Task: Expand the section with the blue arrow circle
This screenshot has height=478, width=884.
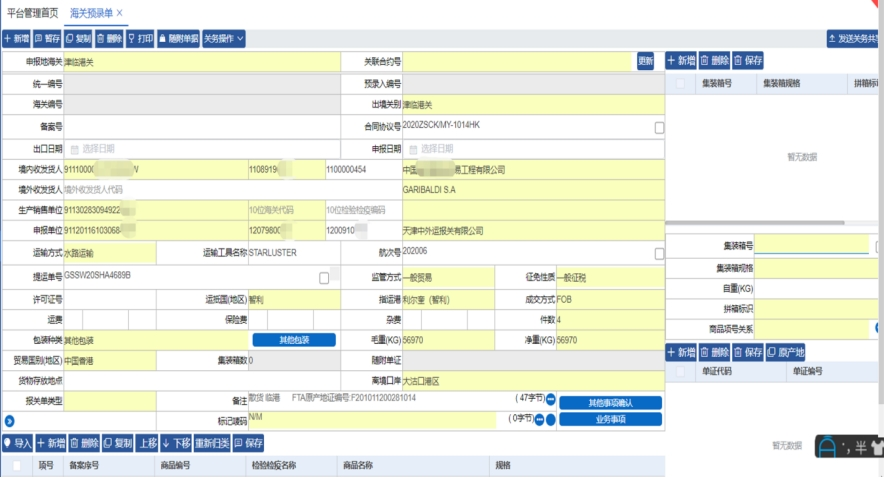Action: click(x=9, y=421)
